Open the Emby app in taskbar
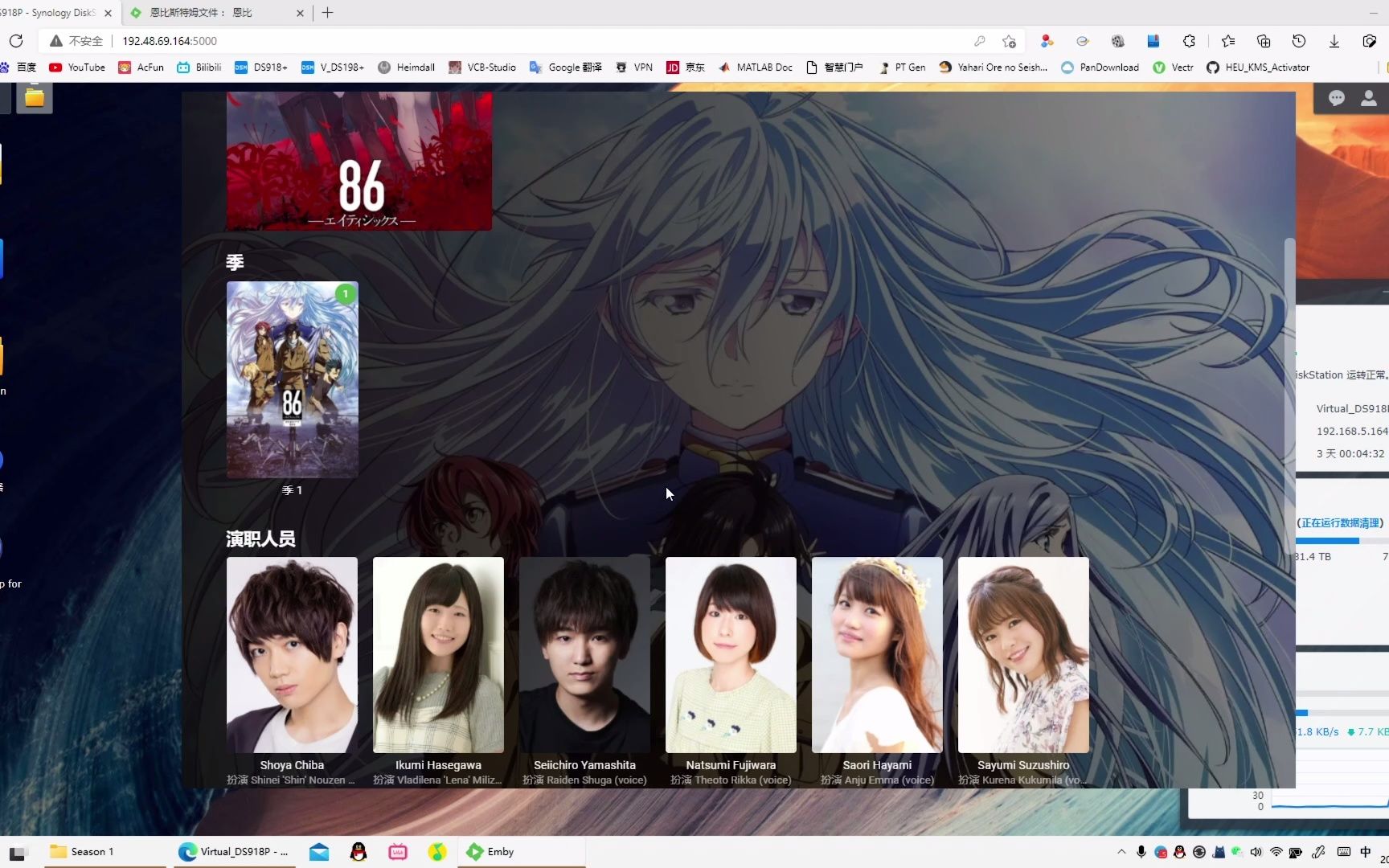This screenshot has width=1389, height=868. (521, 852)
